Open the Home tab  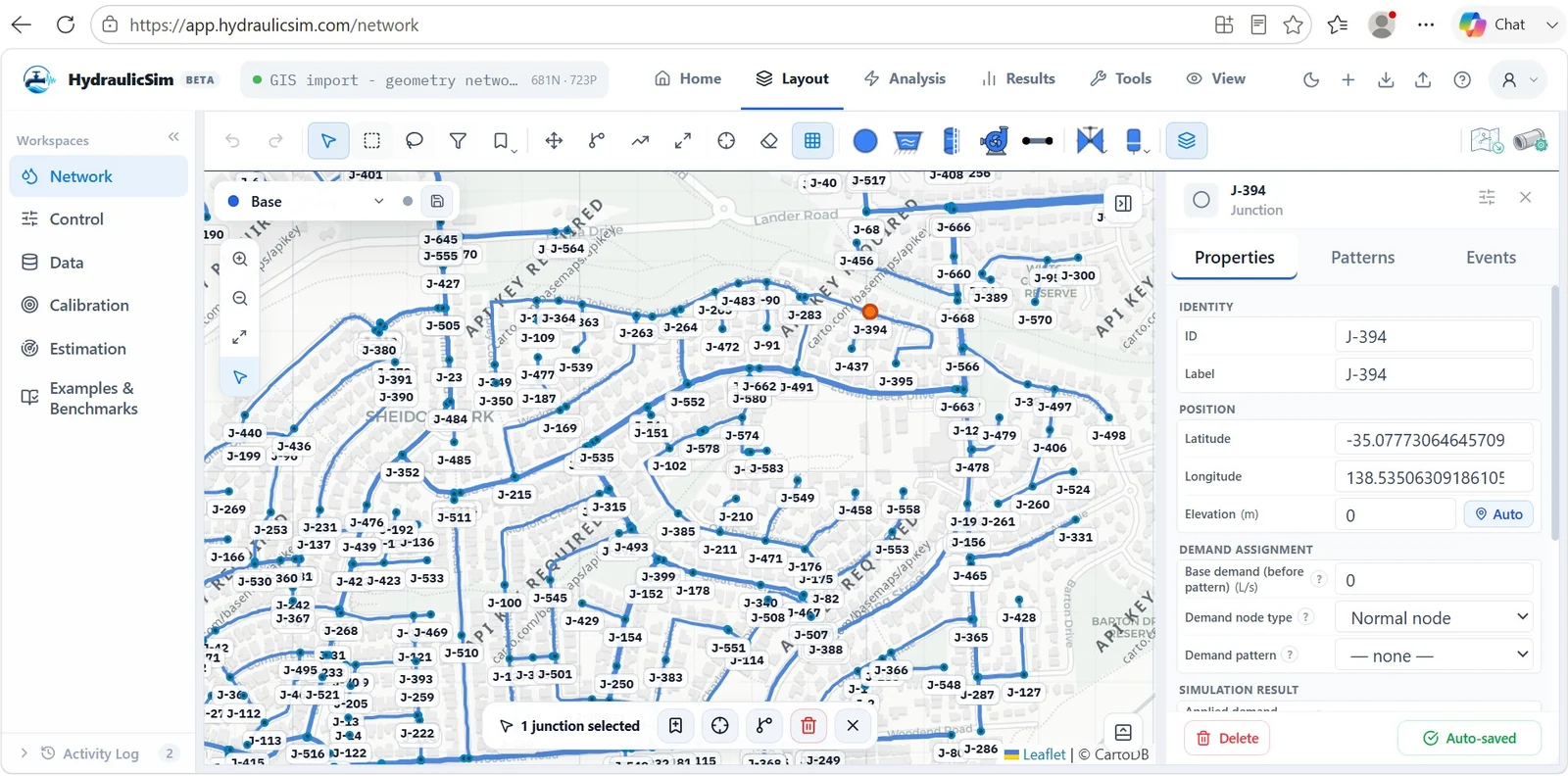click(688, 78)
